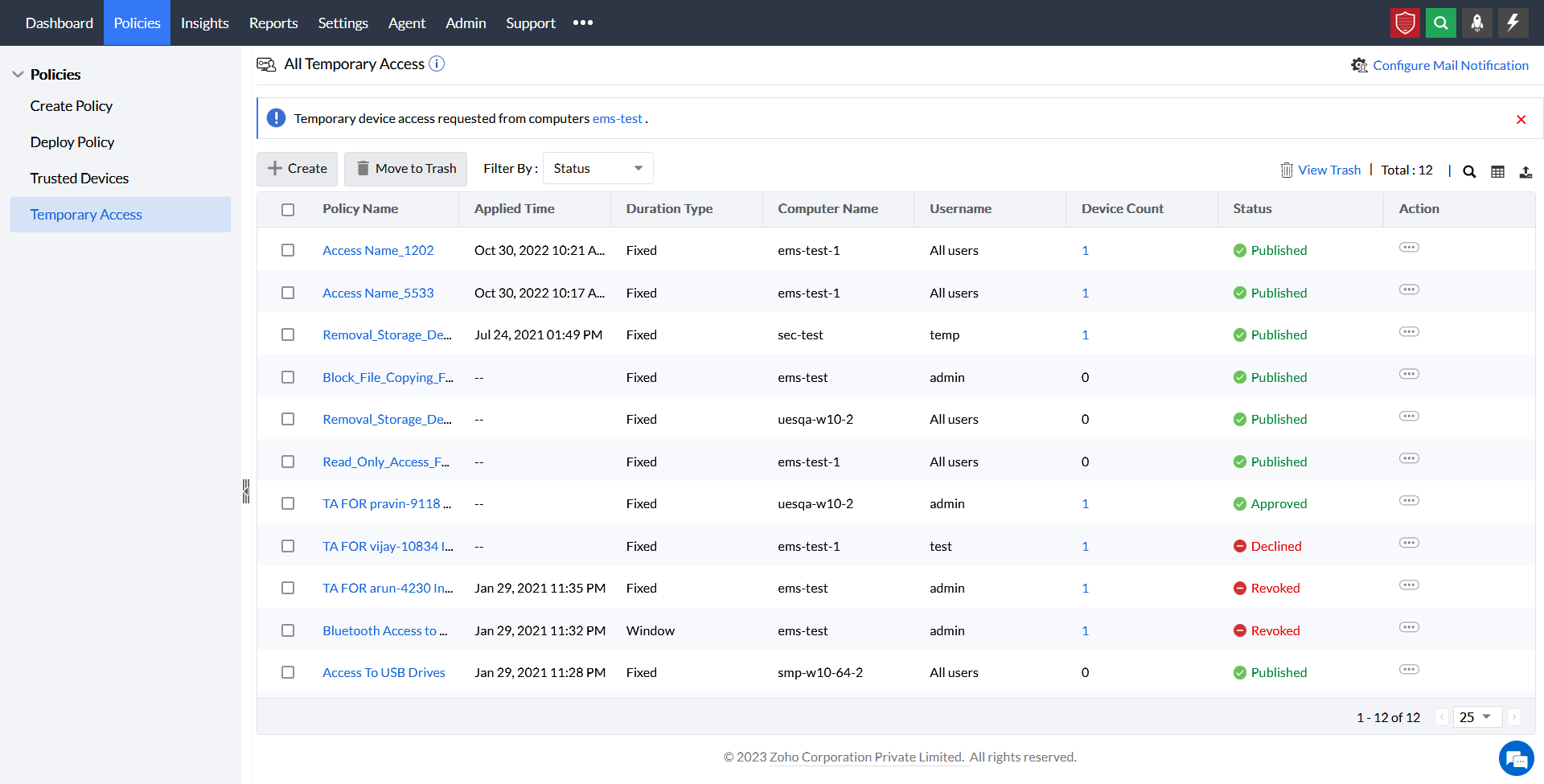Open the page size 25 dropdown

tap(1476, 717)
